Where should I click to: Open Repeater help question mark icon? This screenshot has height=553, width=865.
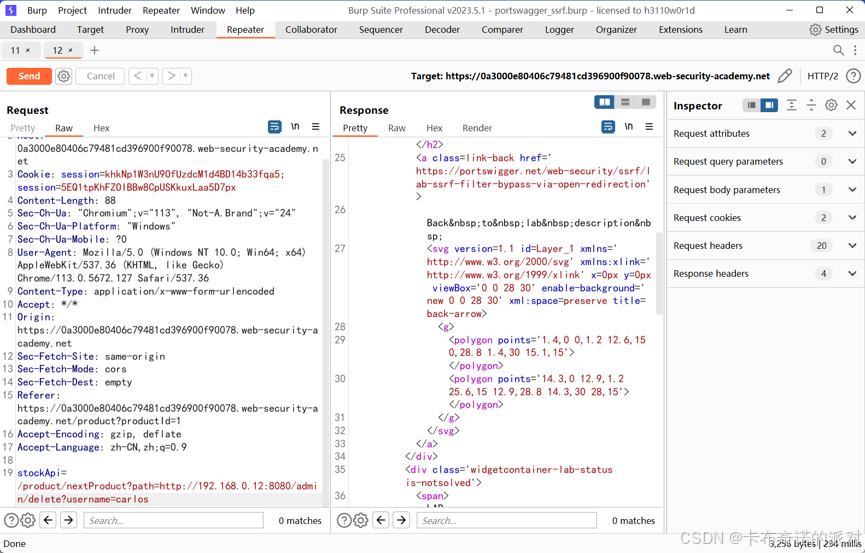[853, 76]
